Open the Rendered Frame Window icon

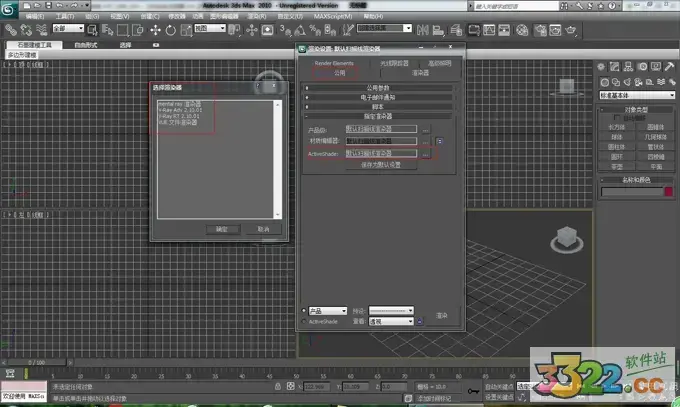click(x=556, y=30)
